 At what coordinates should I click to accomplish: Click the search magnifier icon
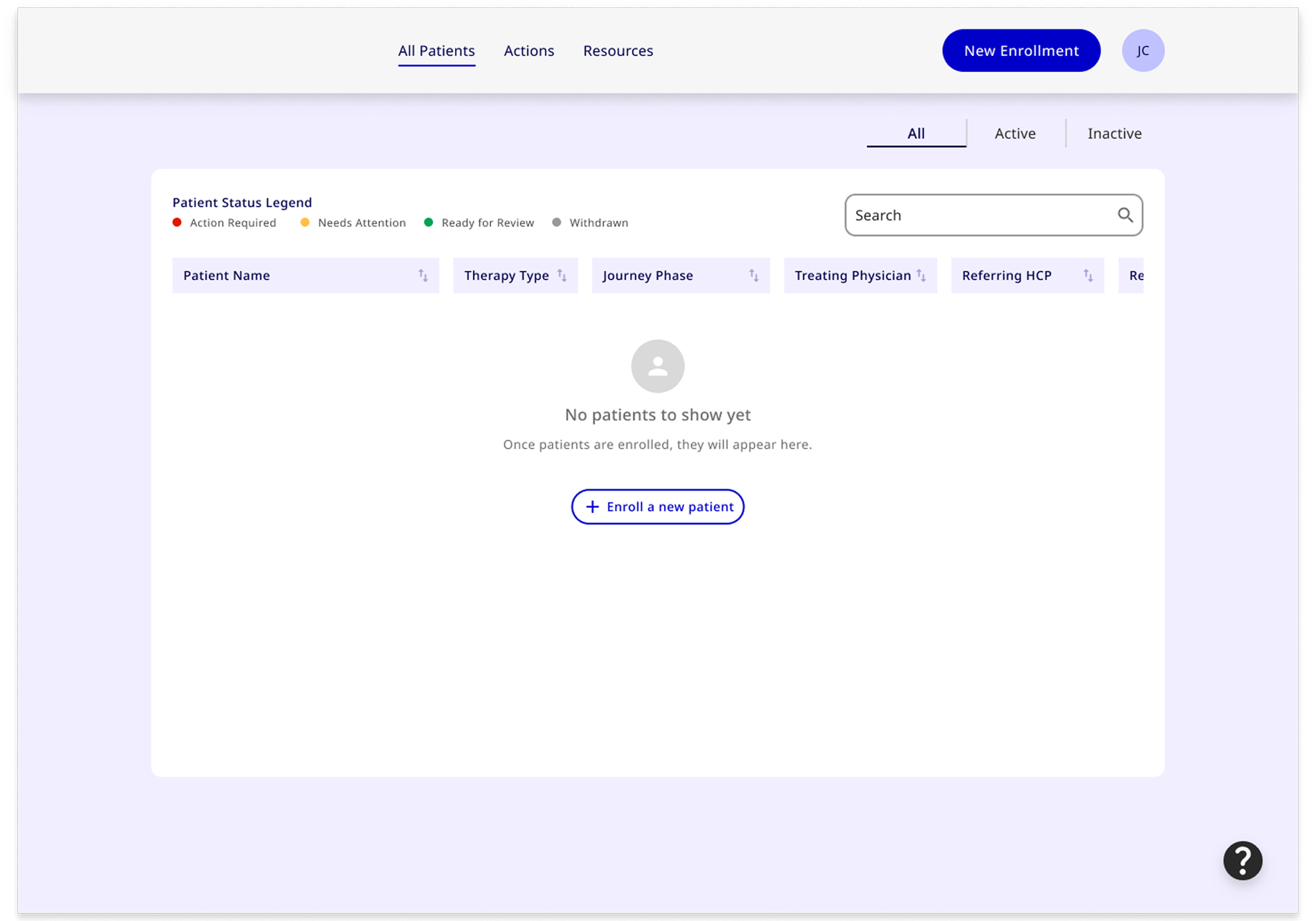1126,215
